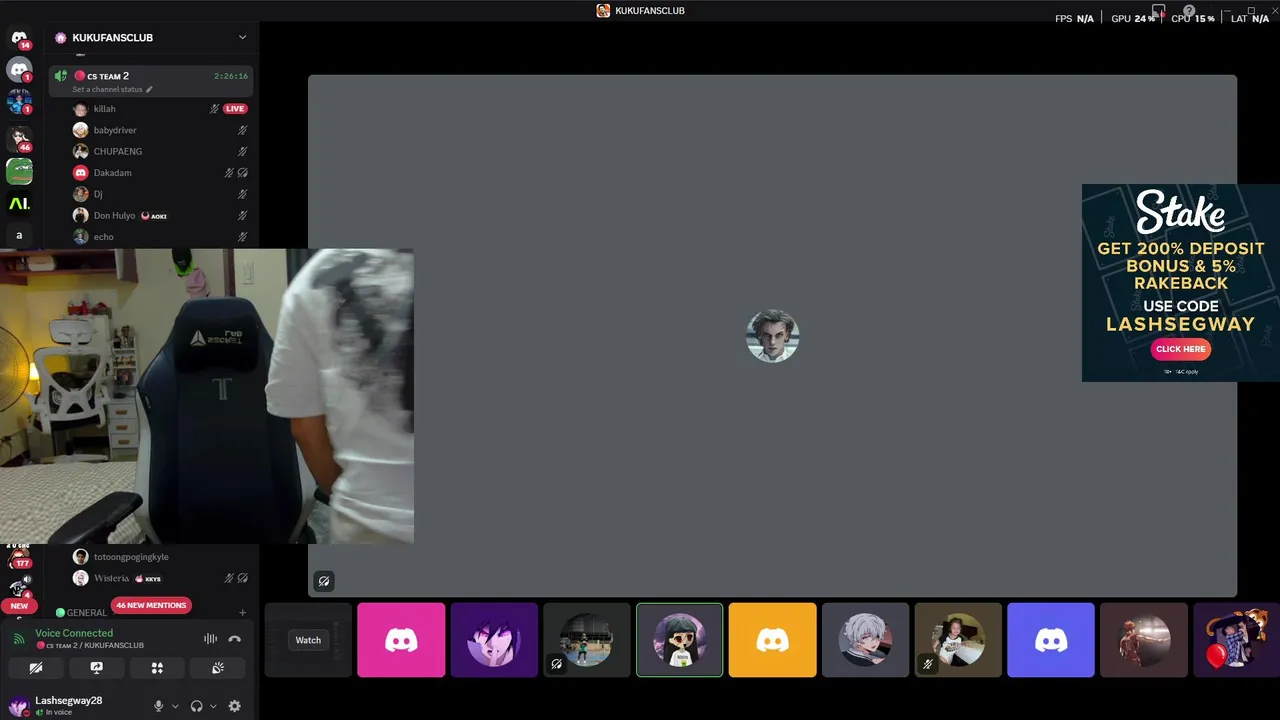The width and height of the screenshot is (1280, 720).
Task: Open the Activities launcher icon
Action: click(157, 668)
